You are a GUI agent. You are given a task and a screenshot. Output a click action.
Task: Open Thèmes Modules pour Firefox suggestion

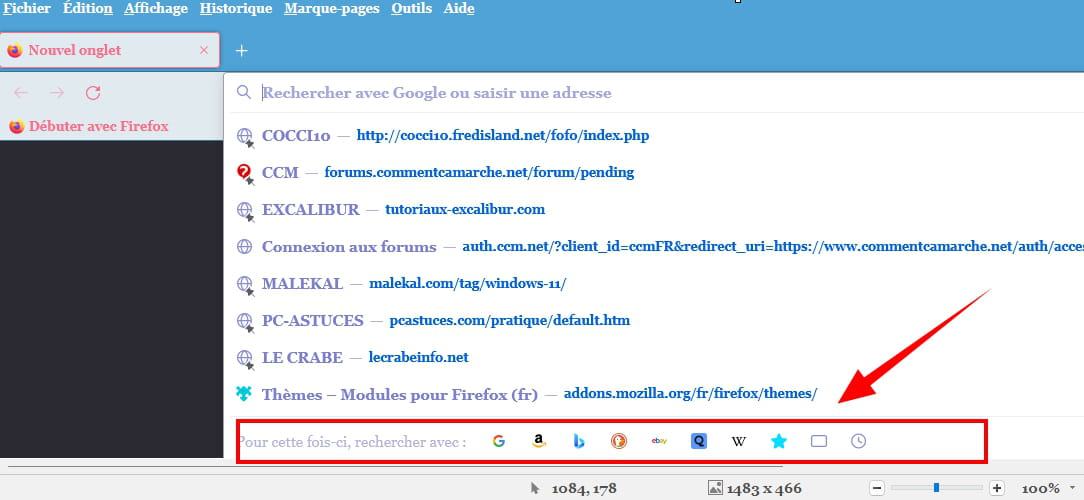coord(654,395)
